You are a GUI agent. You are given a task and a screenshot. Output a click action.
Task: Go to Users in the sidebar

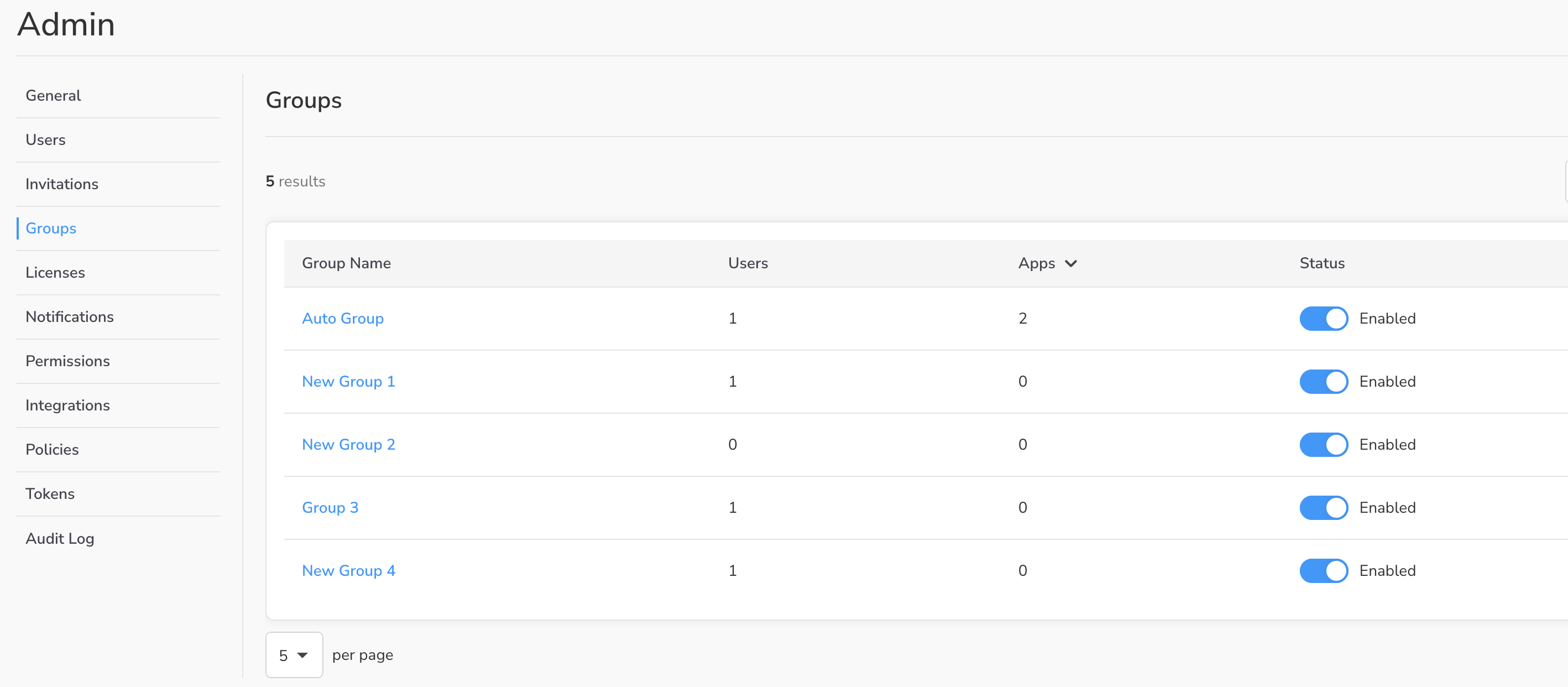coord(46,140)
